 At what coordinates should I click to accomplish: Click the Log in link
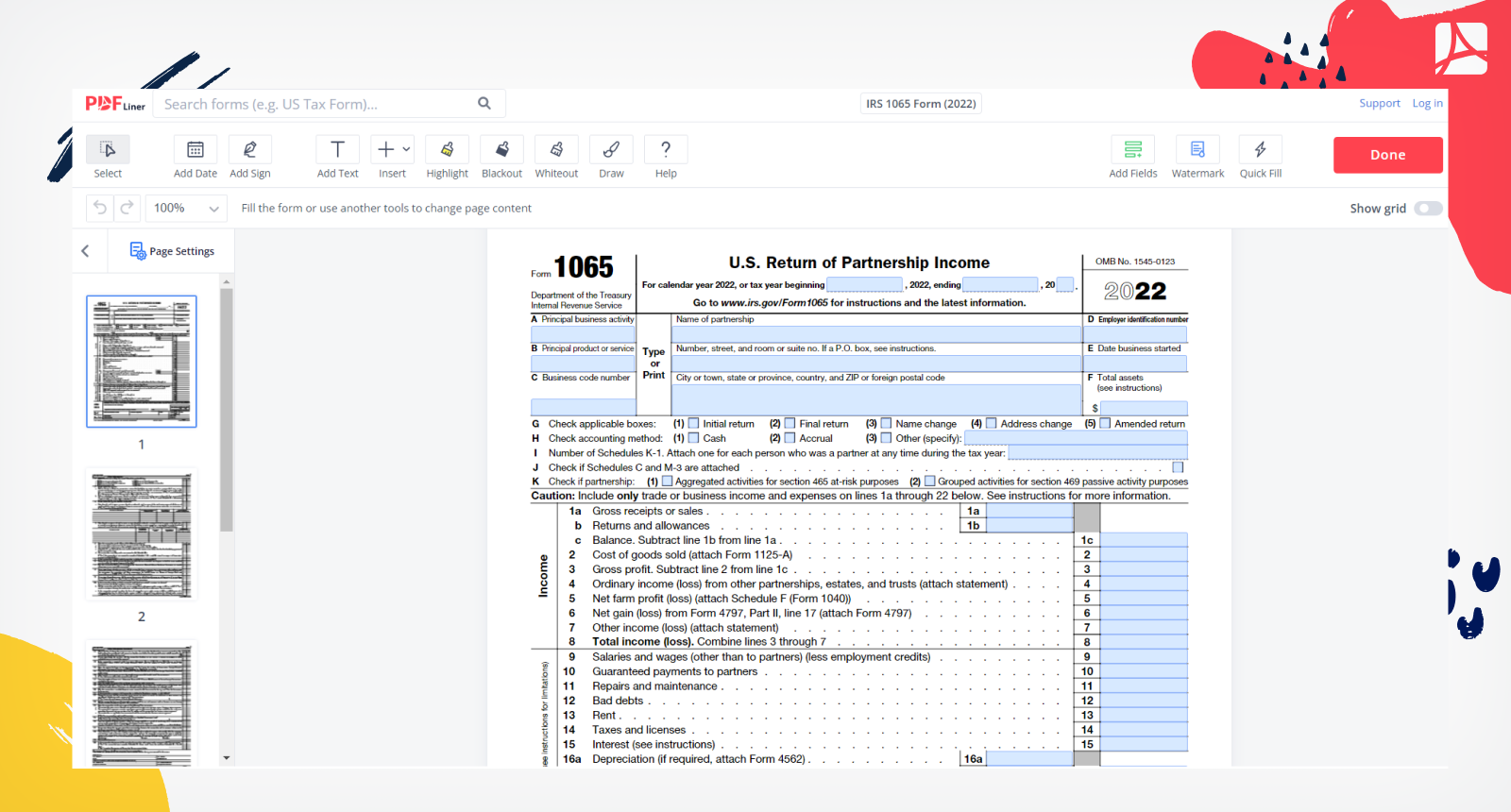[x=1427, y=104]
